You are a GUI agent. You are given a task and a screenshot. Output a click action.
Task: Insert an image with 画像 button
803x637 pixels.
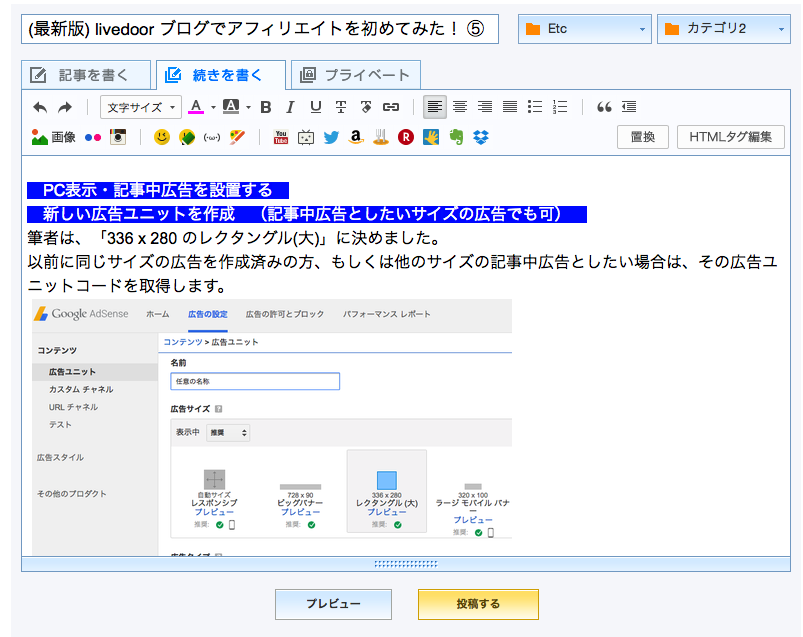pyautogui.click(x=53, y=137)
